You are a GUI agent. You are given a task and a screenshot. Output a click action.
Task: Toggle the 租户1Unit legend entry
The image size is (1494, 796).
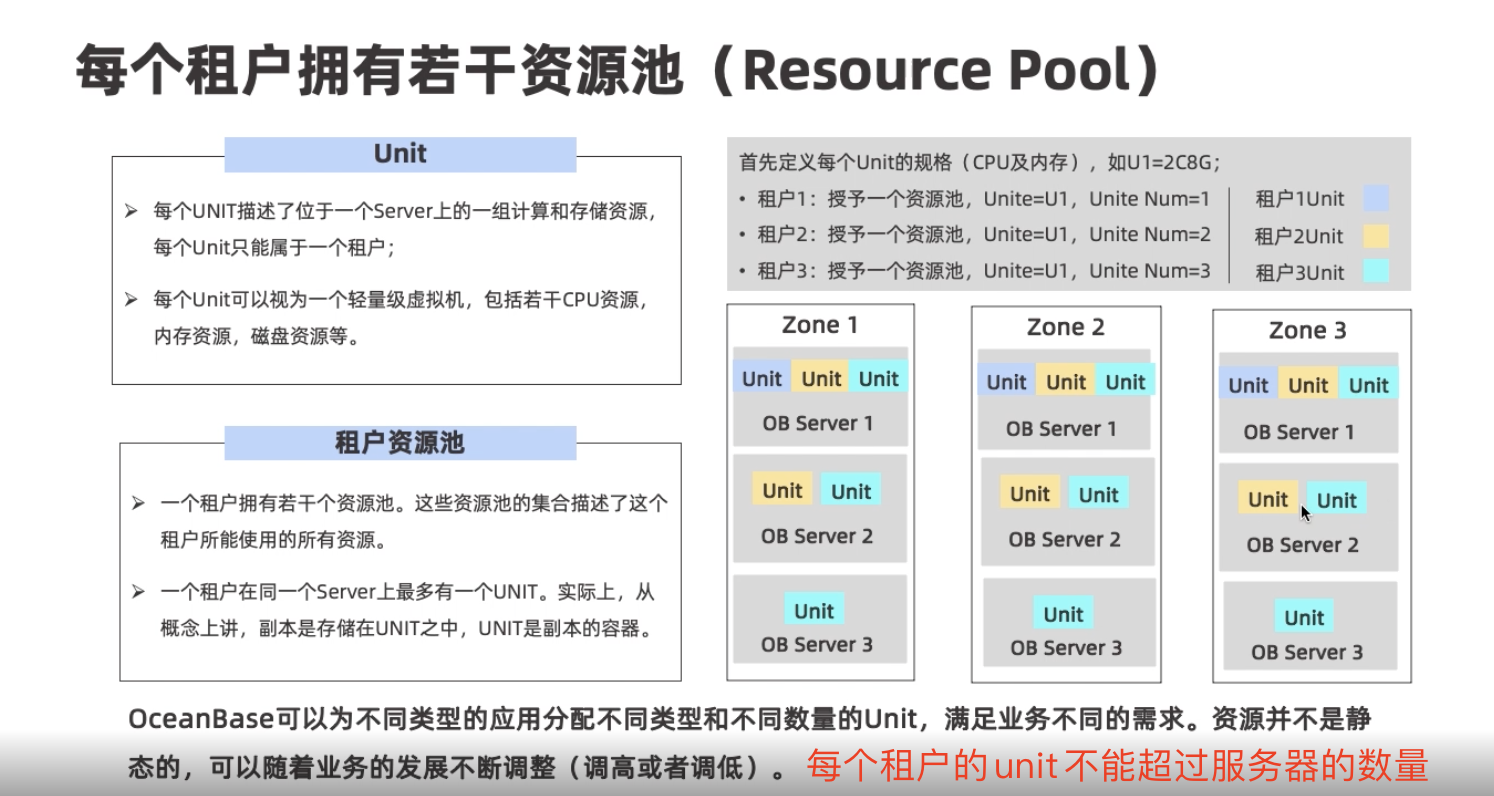(1300, 199)
